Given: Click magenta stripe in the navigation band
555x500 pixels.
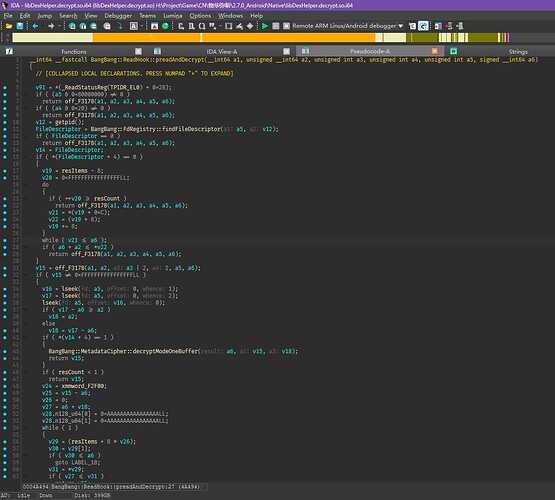Looking at the screenshot, I should pyautogui.click(x=508, y=38).
